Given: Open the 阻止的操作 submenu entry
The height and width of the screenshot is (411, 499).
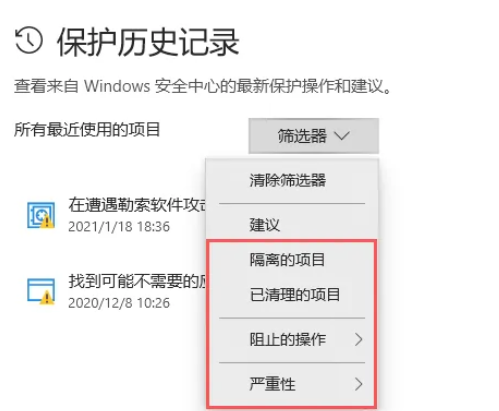Looking at the screenshot, I should [292, 340].
